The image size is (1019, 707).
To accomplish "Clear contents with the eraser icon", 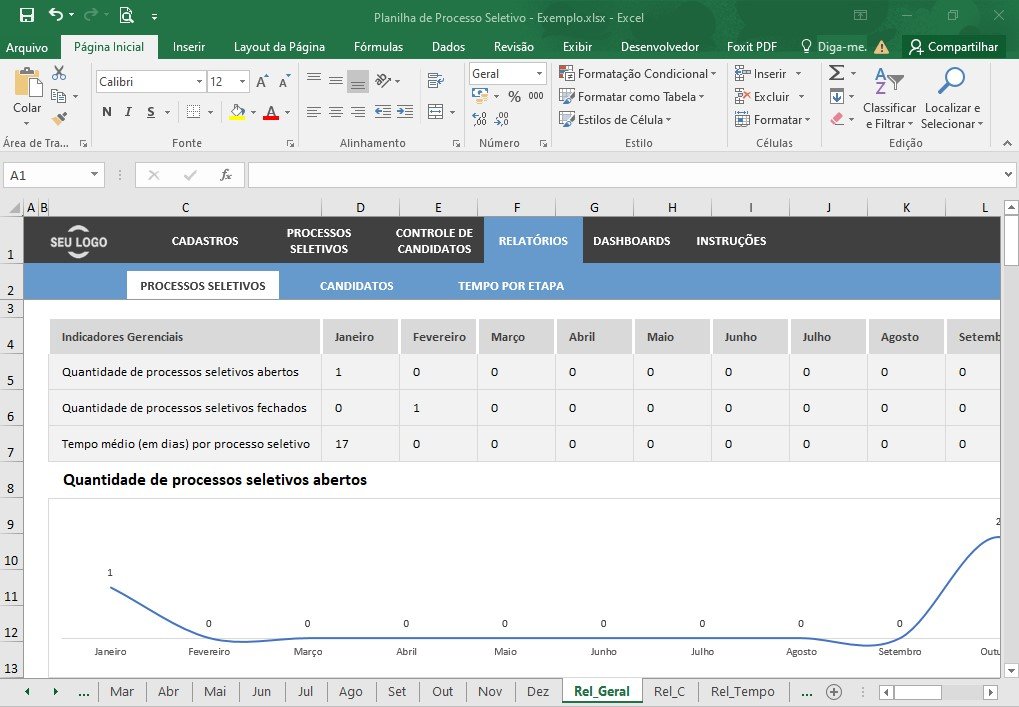I will (x=837, y=119).
